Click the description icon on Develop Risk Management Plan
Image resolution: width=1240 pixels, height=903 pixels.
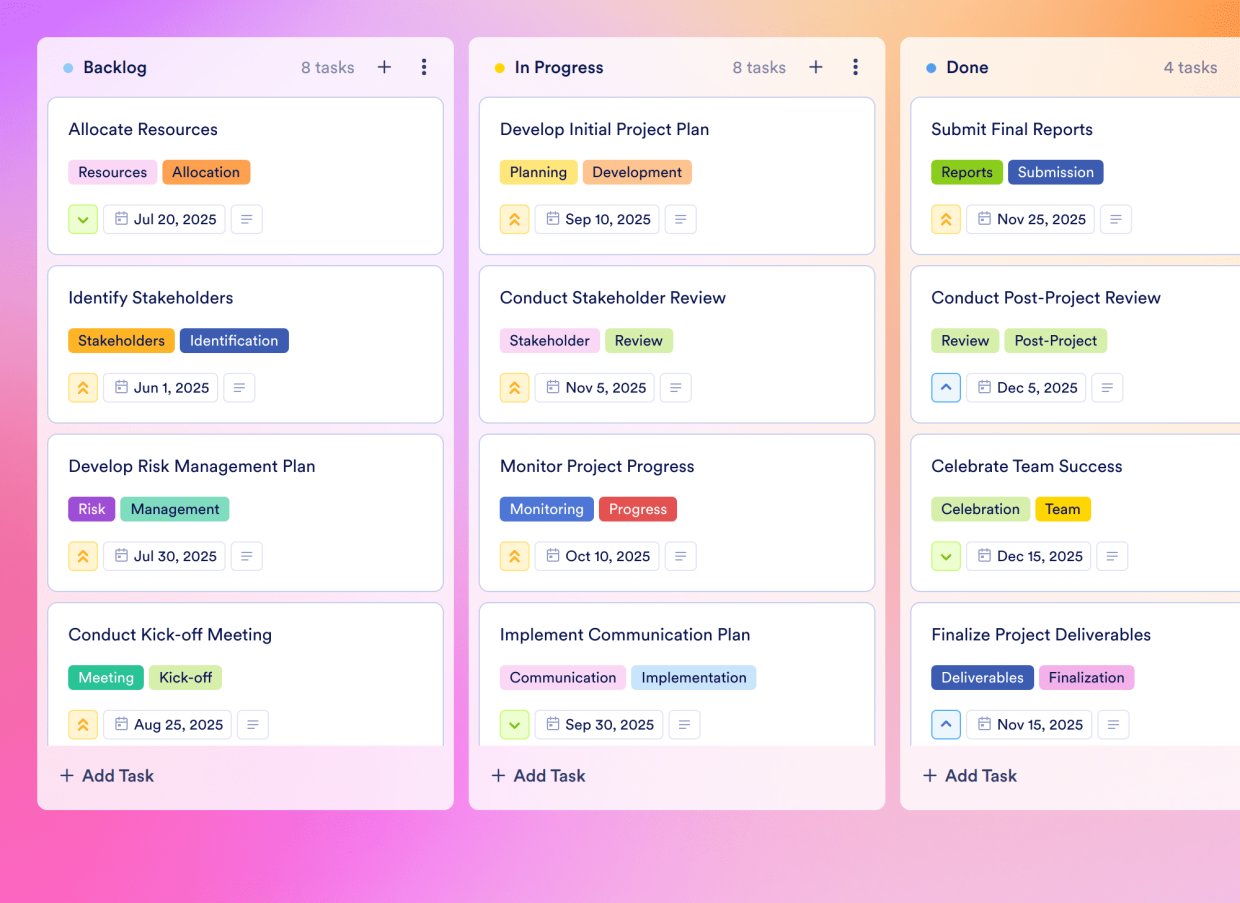coord(246,556)
